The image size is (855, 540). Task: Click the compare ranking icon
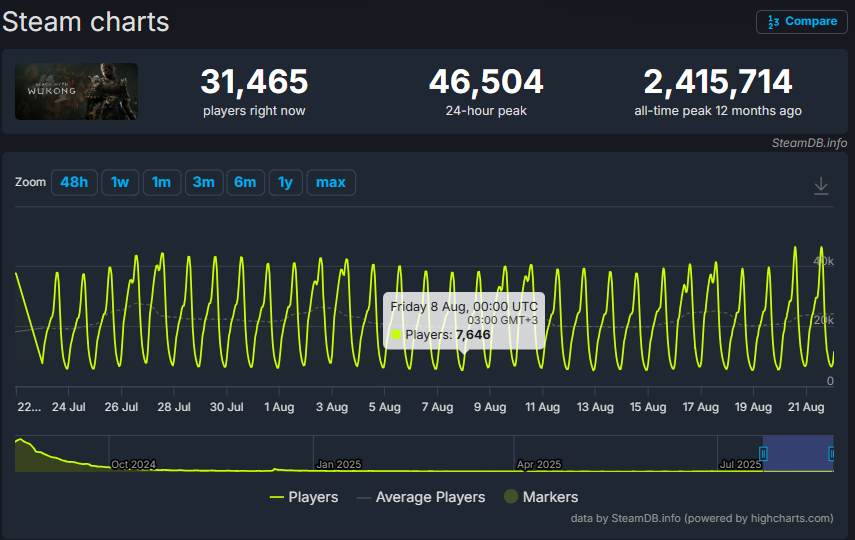(773, 22)
